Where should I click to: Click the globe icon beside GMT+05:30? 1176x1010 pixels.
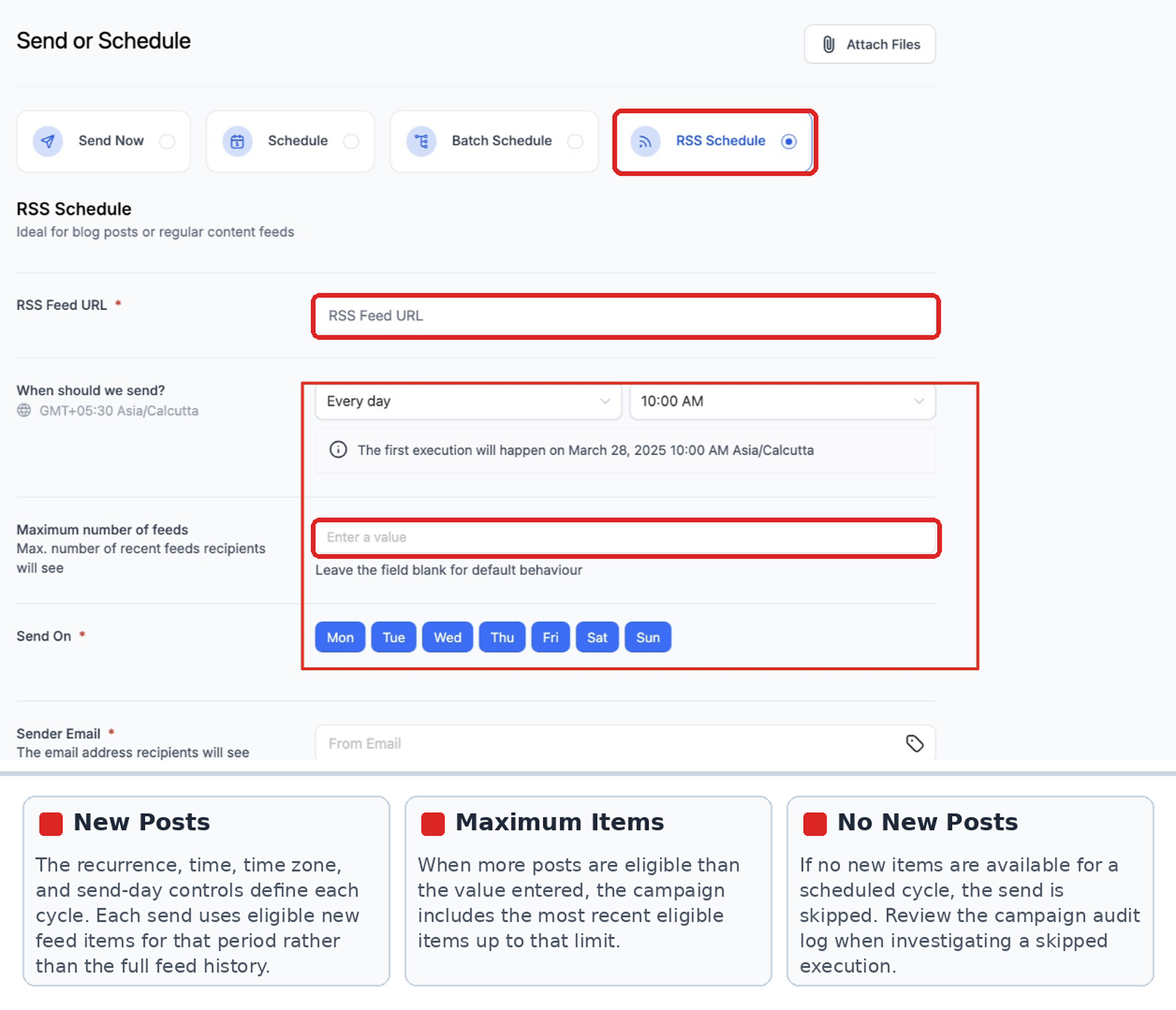click(x=24, y=410)
